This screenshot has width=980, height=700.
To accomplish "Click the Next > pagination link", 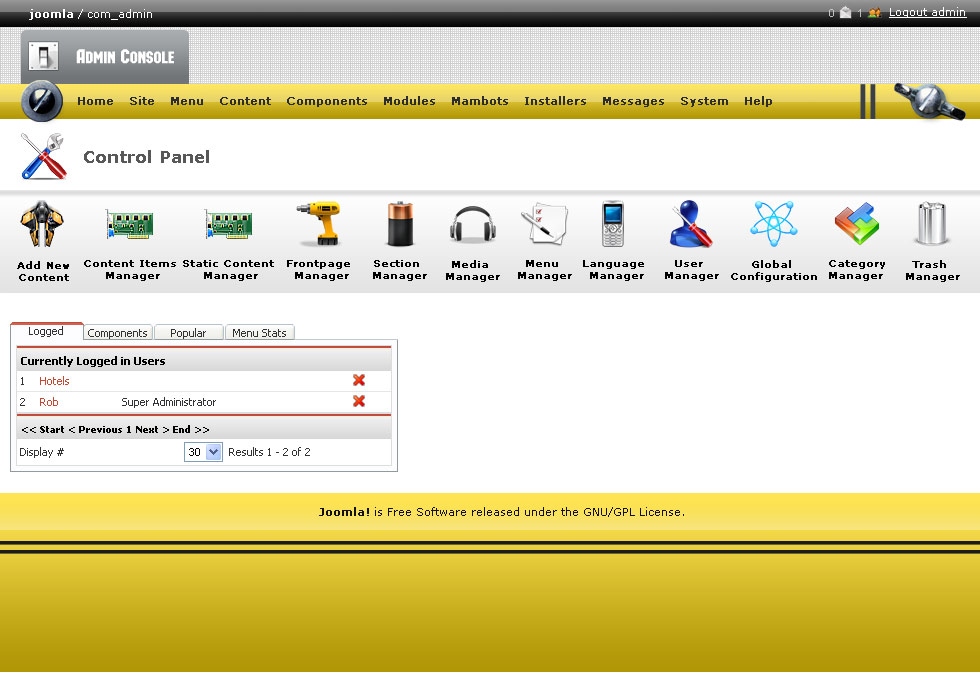I will tap(152, 430).
